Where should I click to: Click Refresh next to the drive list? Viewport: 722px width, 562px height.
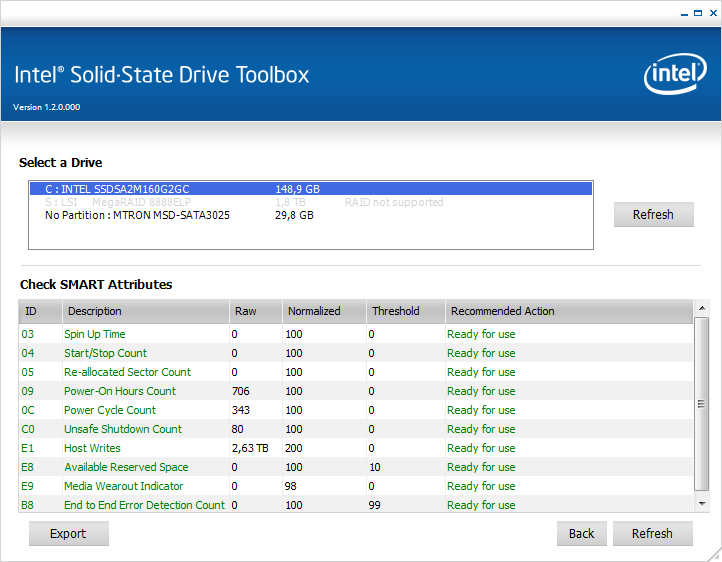pos(653,214)
